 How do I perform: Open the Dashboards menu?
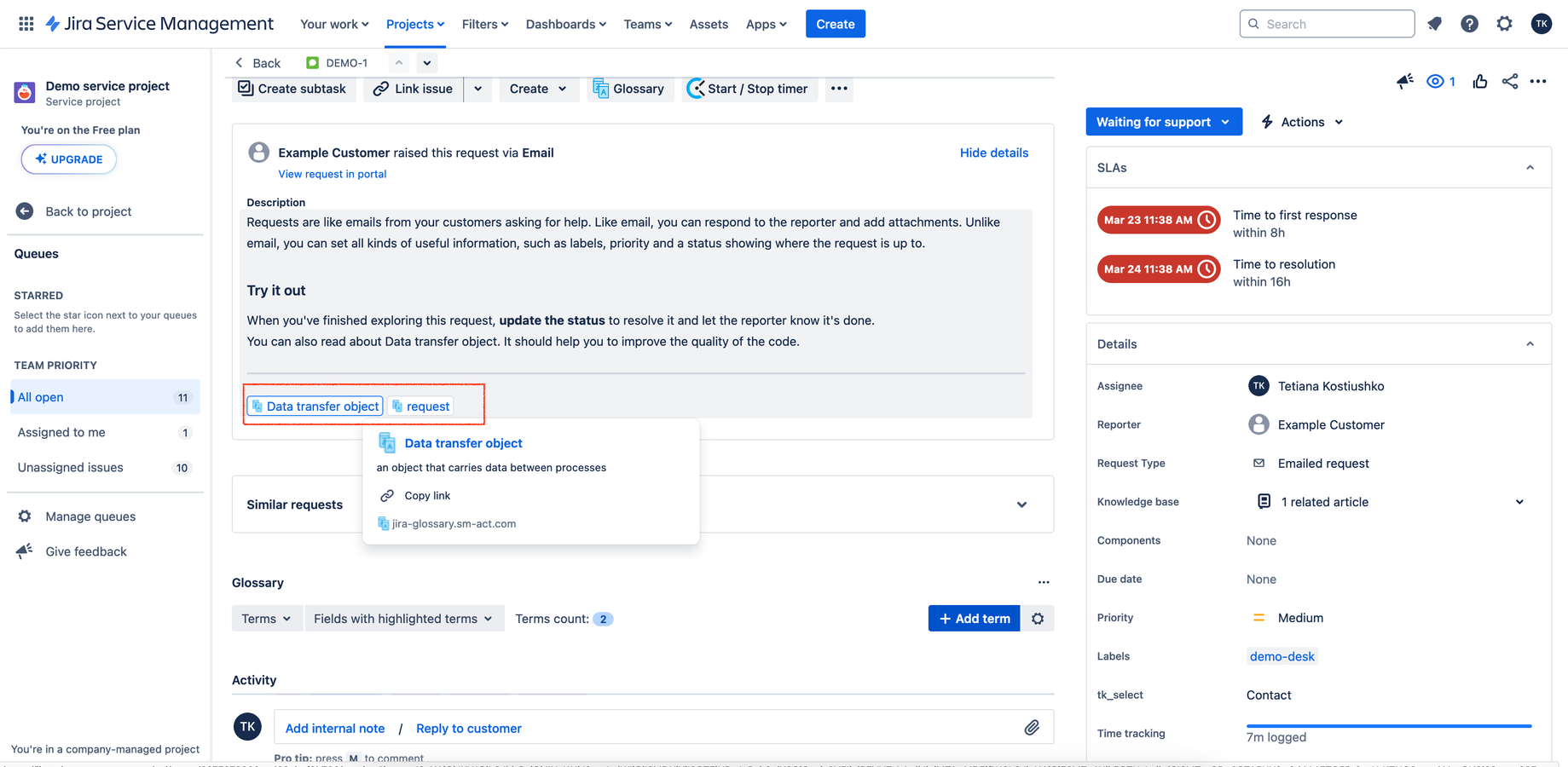tap(566, 24)
